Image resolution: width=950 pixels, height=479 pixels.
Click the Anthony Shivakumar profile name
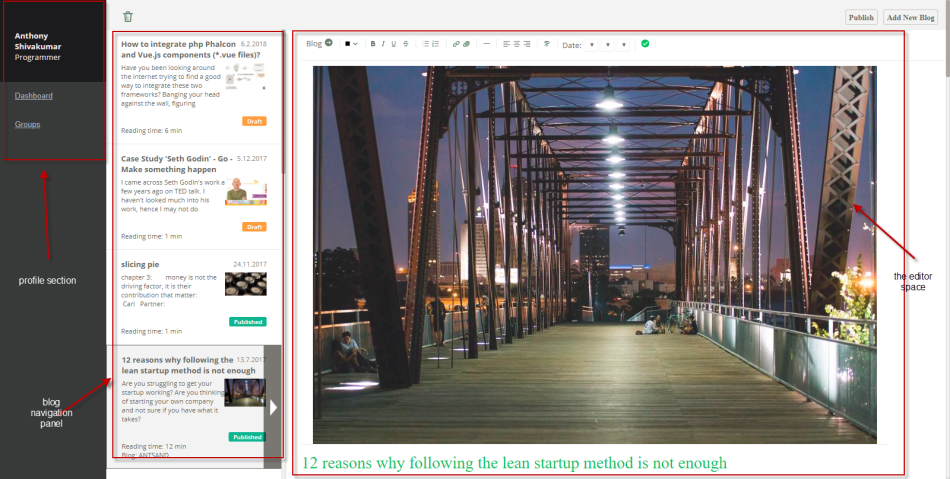point(38,41)
